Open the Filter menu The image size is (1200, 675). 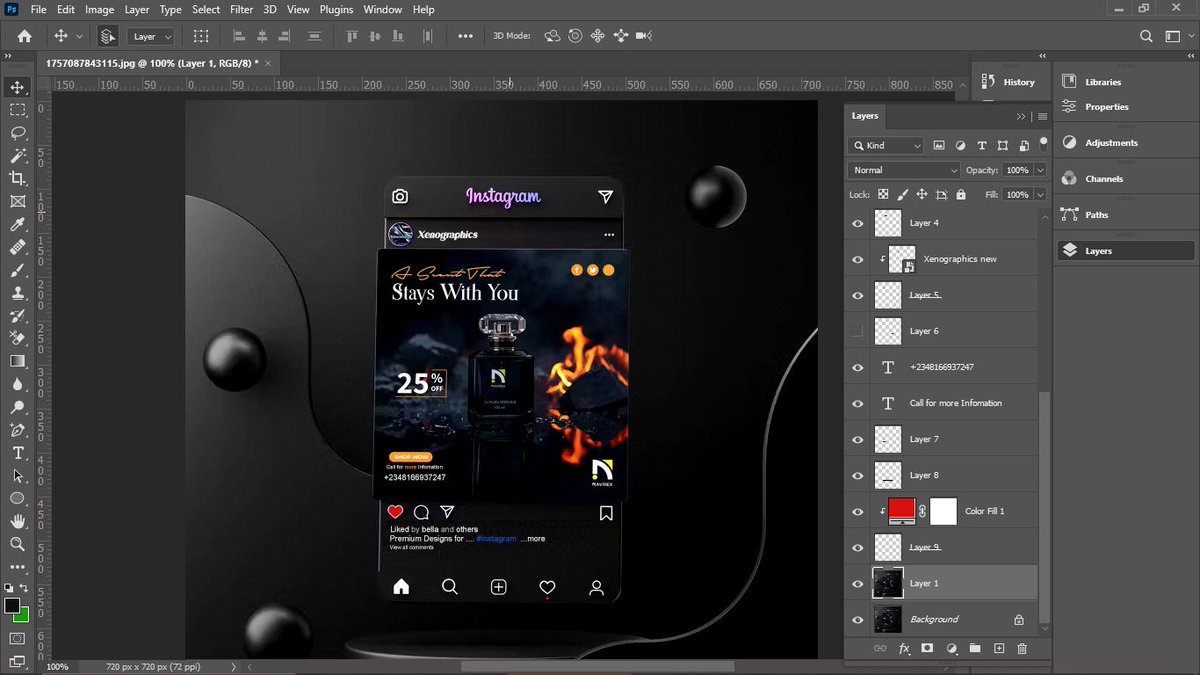pos(241,9)
